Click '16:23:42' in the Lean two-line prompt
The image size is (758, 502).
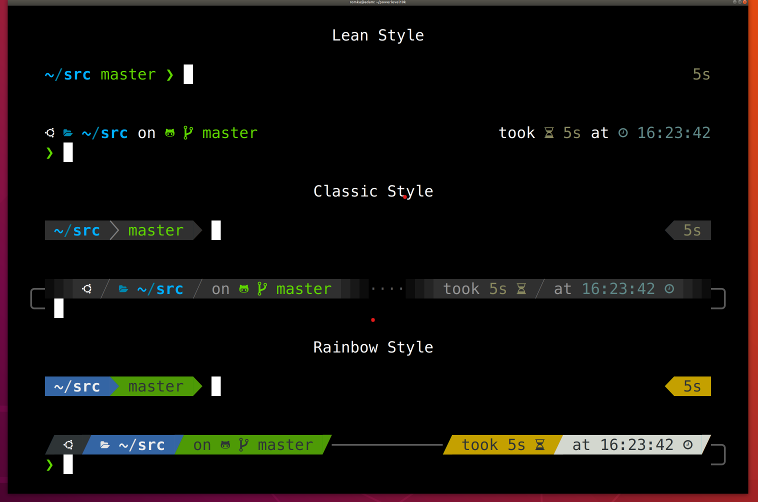click(x=674, y=133)
